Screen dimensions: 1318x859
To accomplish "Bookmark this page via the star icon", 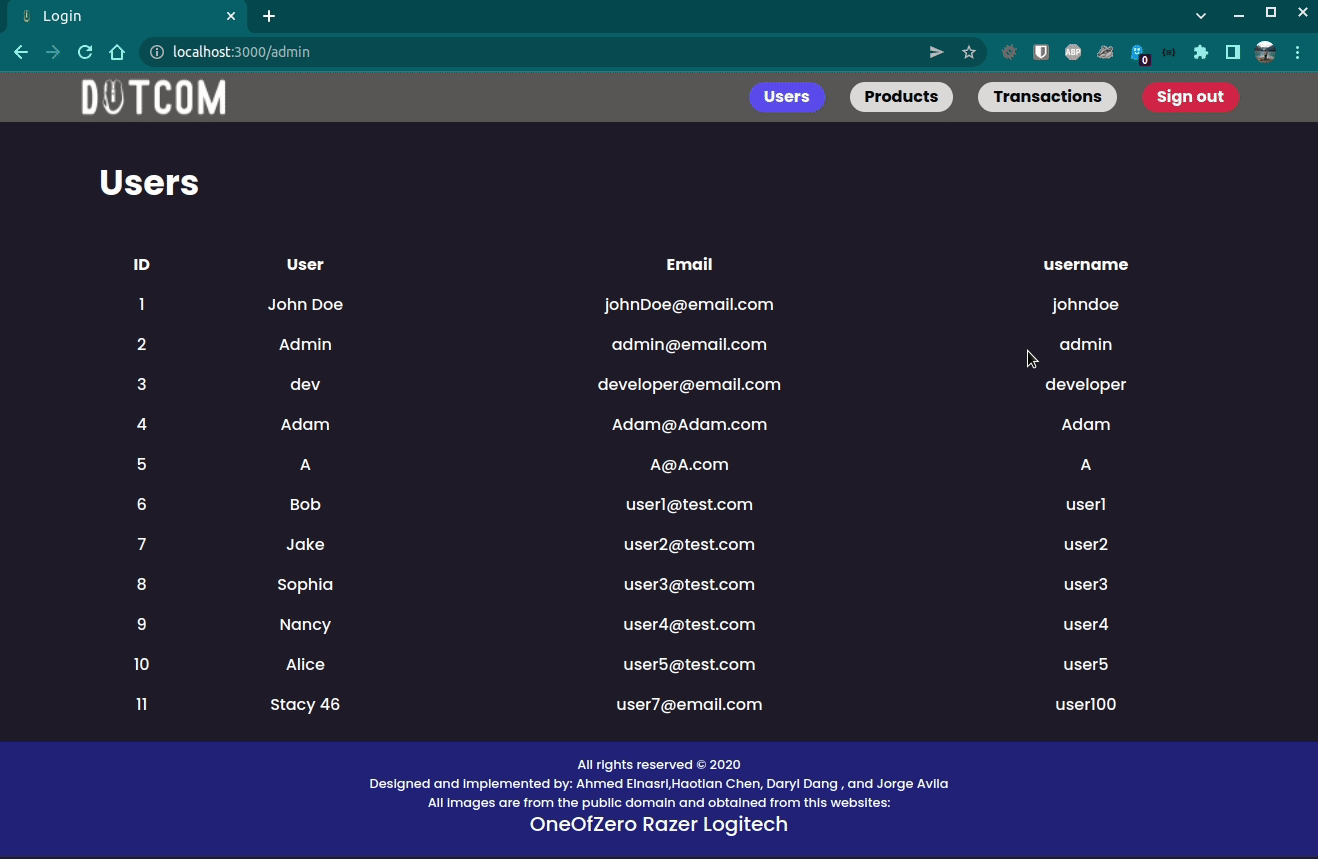I will pos(969,51).
